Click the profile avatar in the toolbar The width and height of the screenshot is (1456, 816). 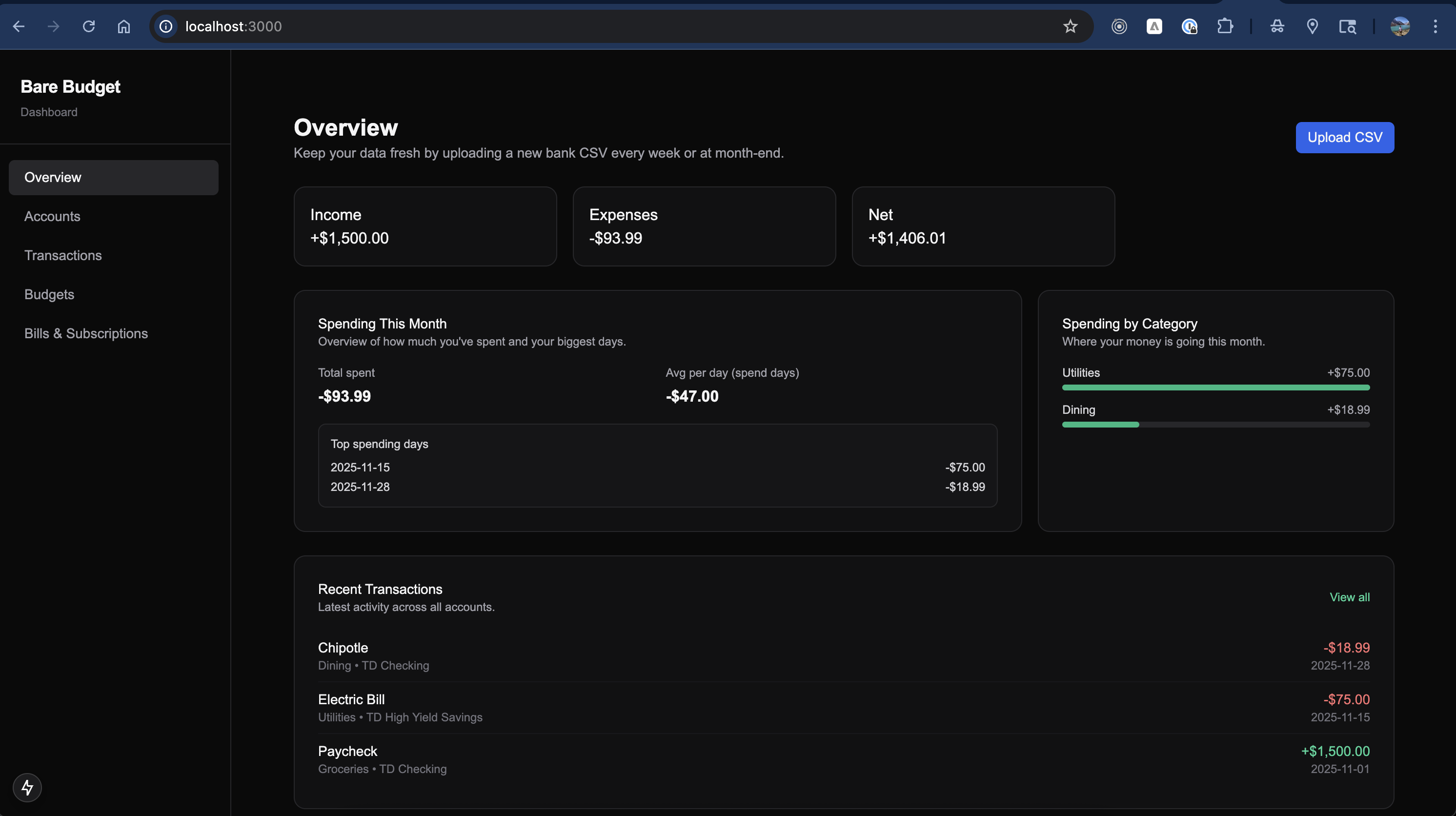(x=1399, y=26)
